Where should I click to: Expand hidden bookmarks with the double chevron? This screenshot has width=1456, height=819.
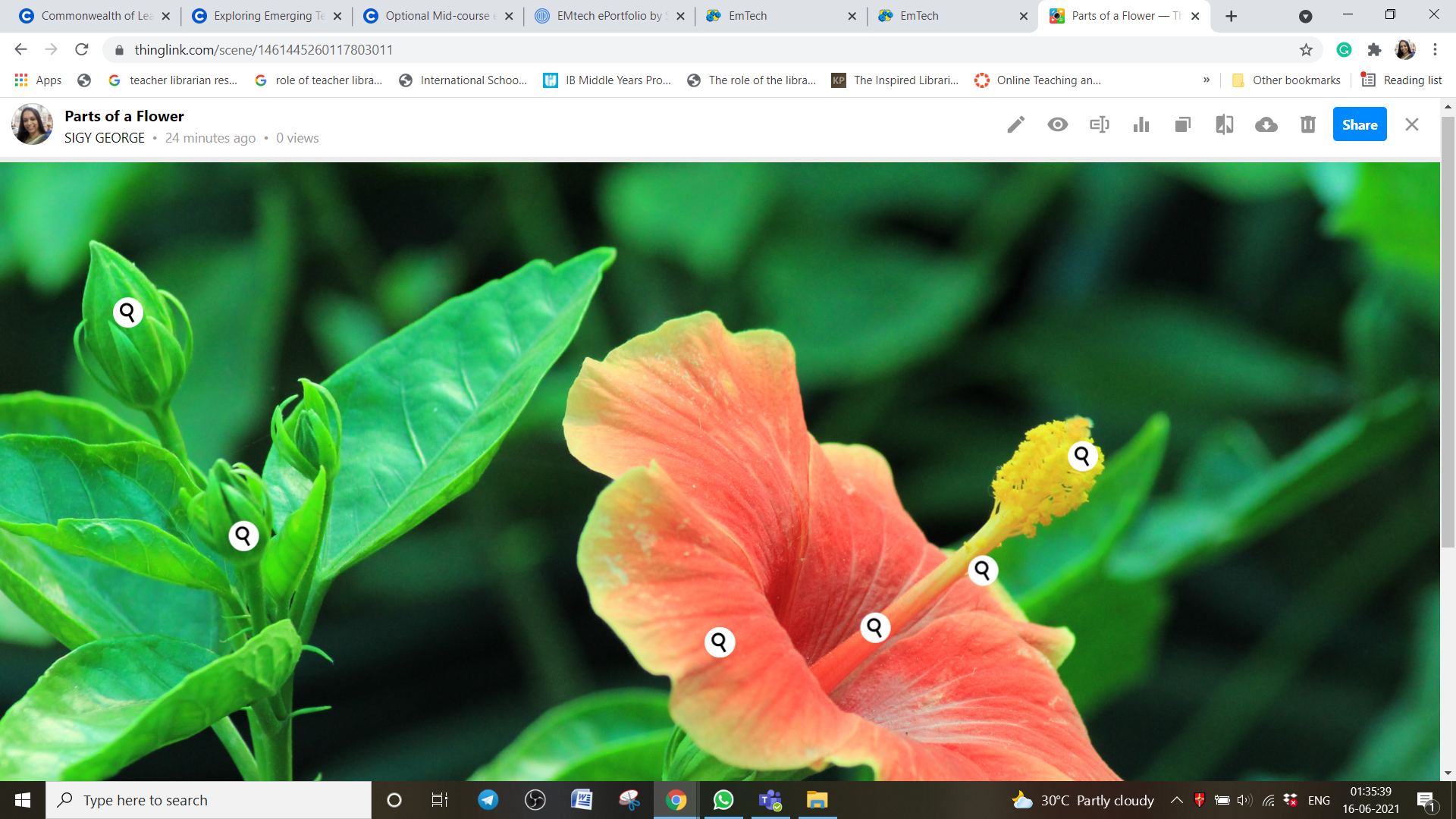[1207, 80]
